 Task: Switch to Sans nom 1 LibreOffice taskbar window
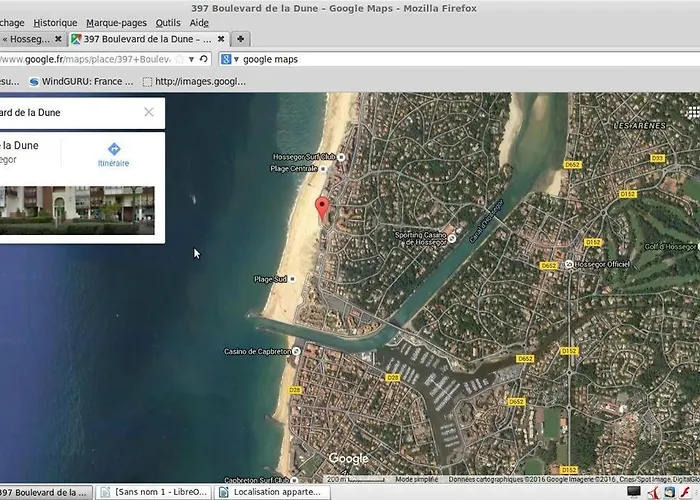point(155,492)
